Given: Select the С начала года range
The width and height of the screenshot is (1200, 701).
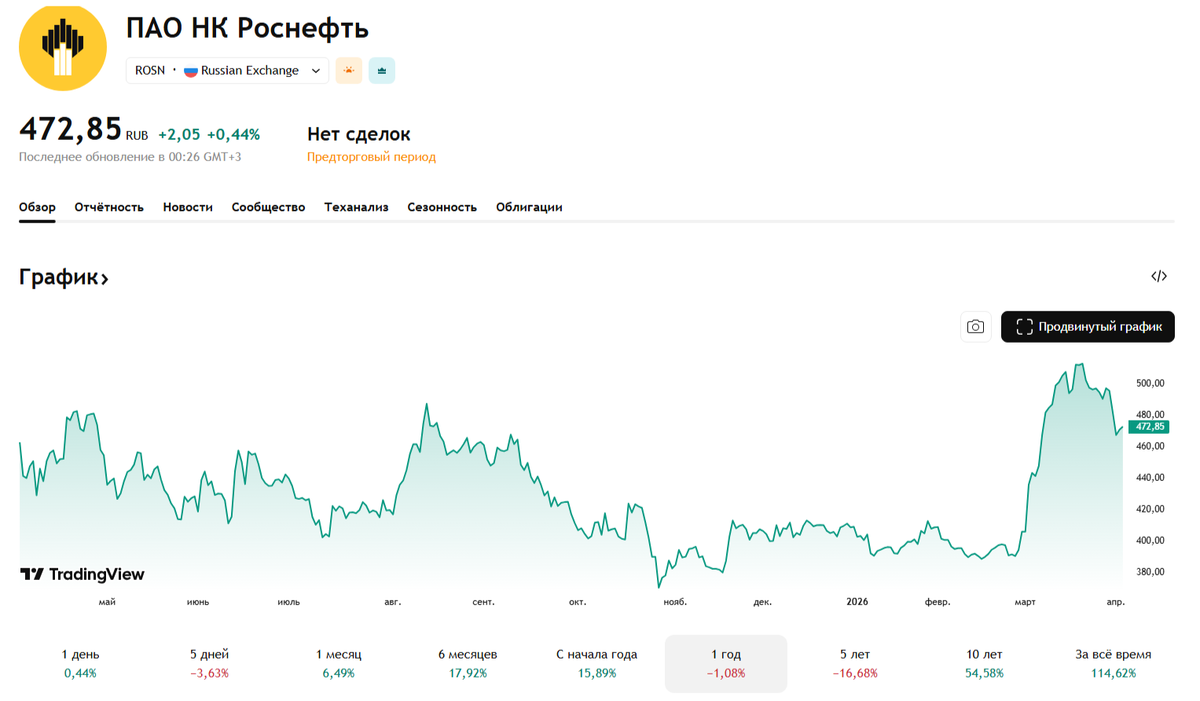Looking at the screenshot, I should click(x=597, y=663).
